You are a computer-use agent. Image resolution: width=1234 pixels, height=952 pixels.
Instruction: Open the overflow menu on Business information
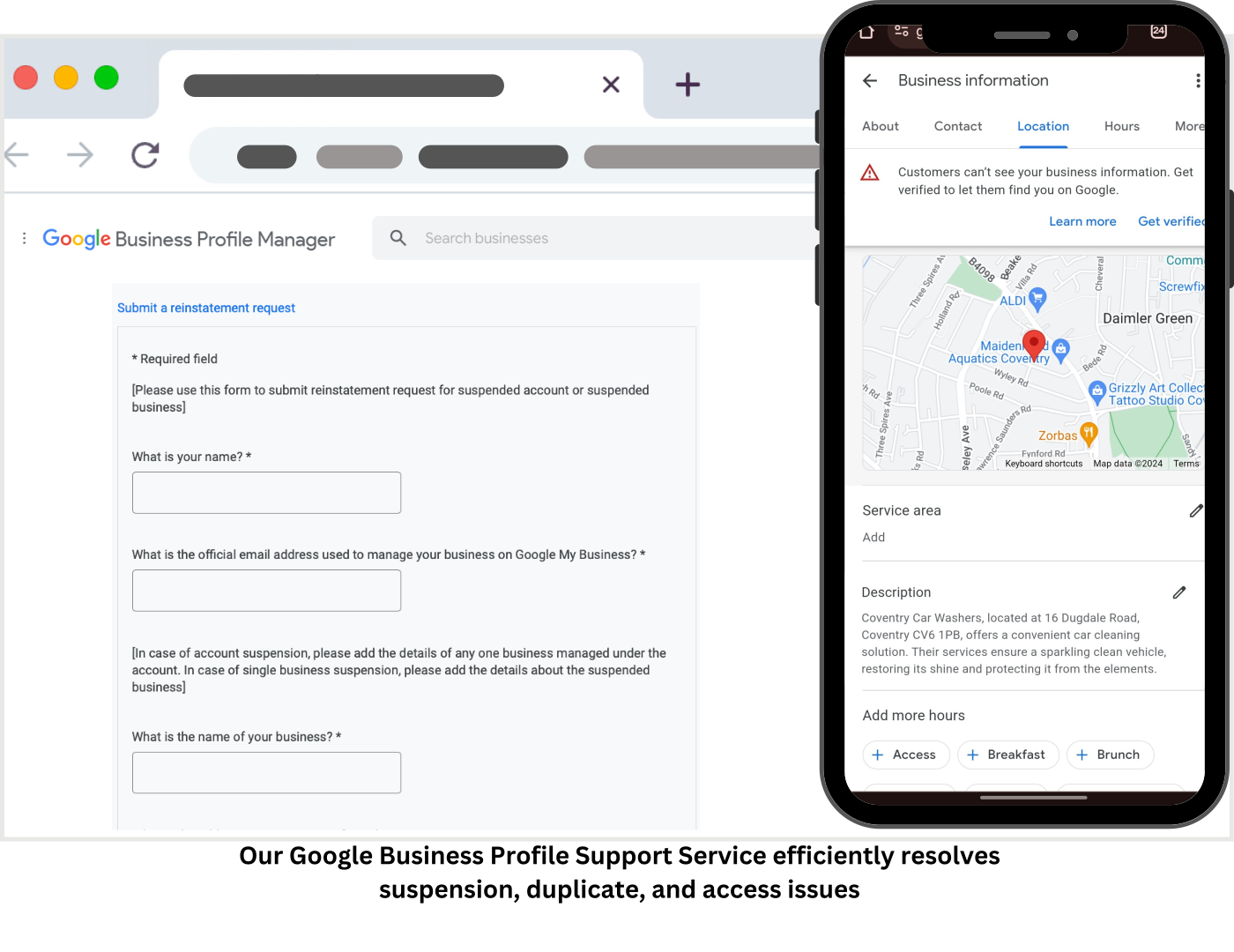(1199, 80)
